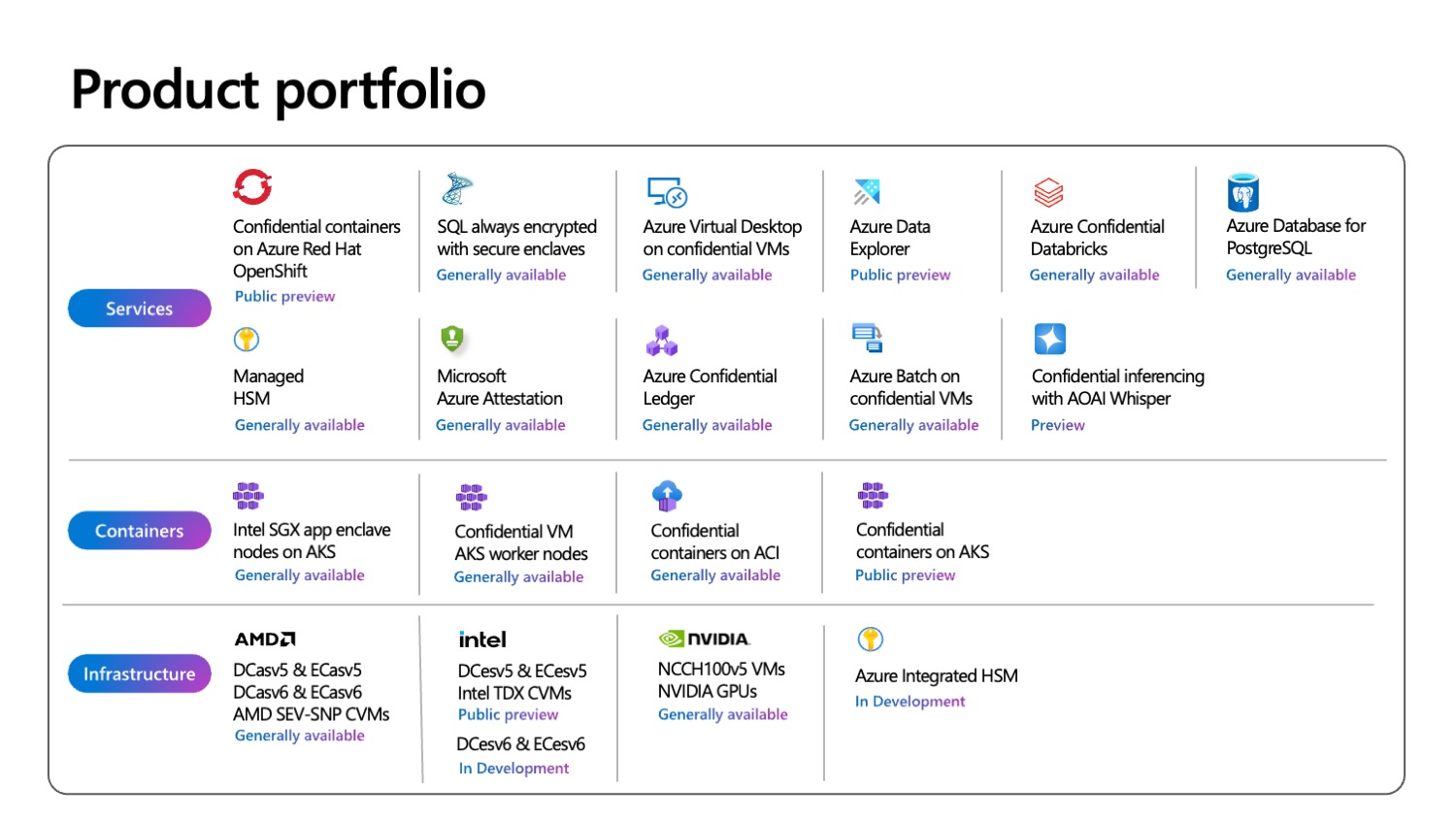This screenshot has width=1456, height=819.
Task: Click the Intel logo
Action: 482,639
